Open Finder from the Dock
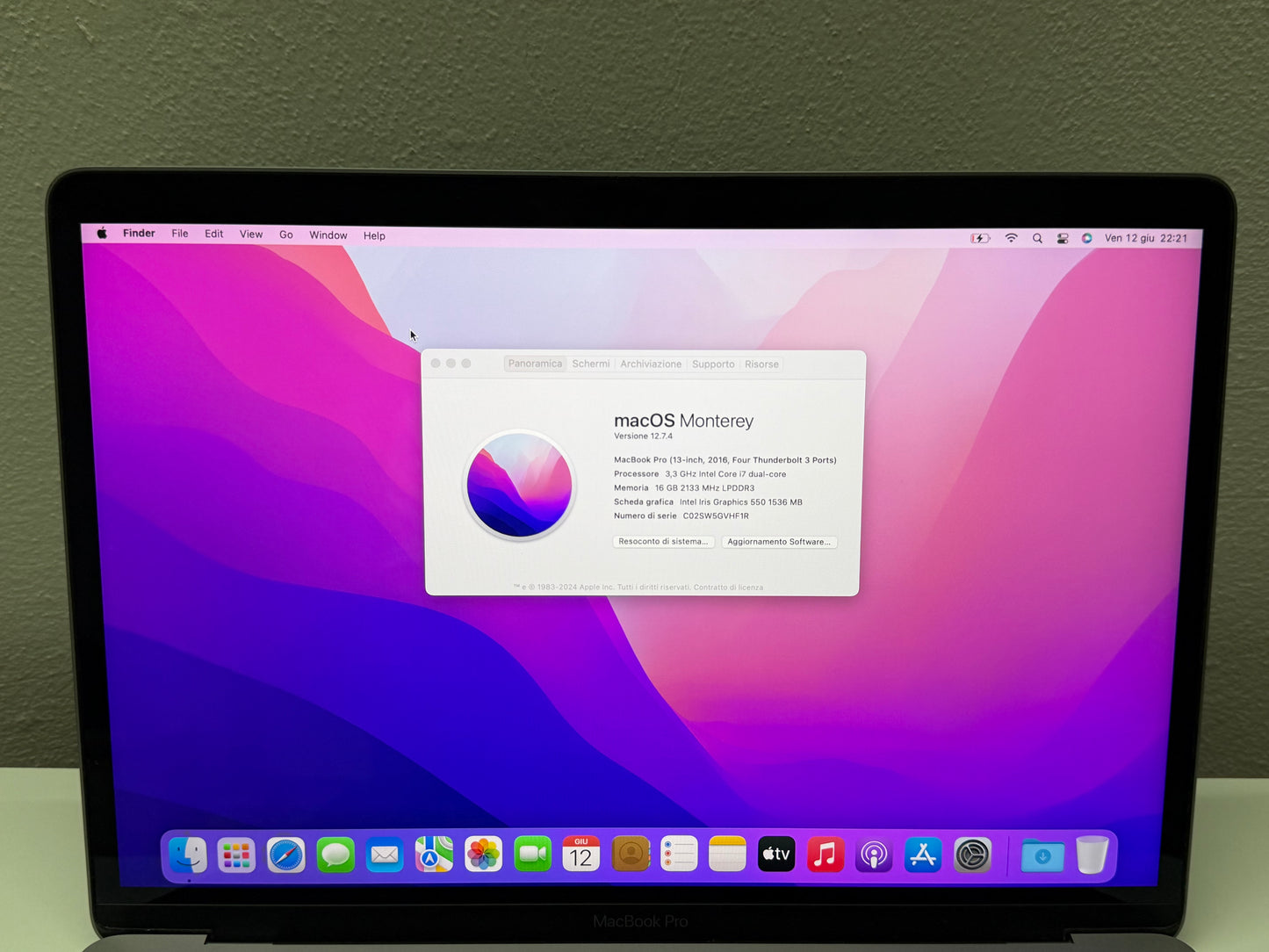Image resolution: width=1269 pixels, height=952 pixels. pos(188,855)
